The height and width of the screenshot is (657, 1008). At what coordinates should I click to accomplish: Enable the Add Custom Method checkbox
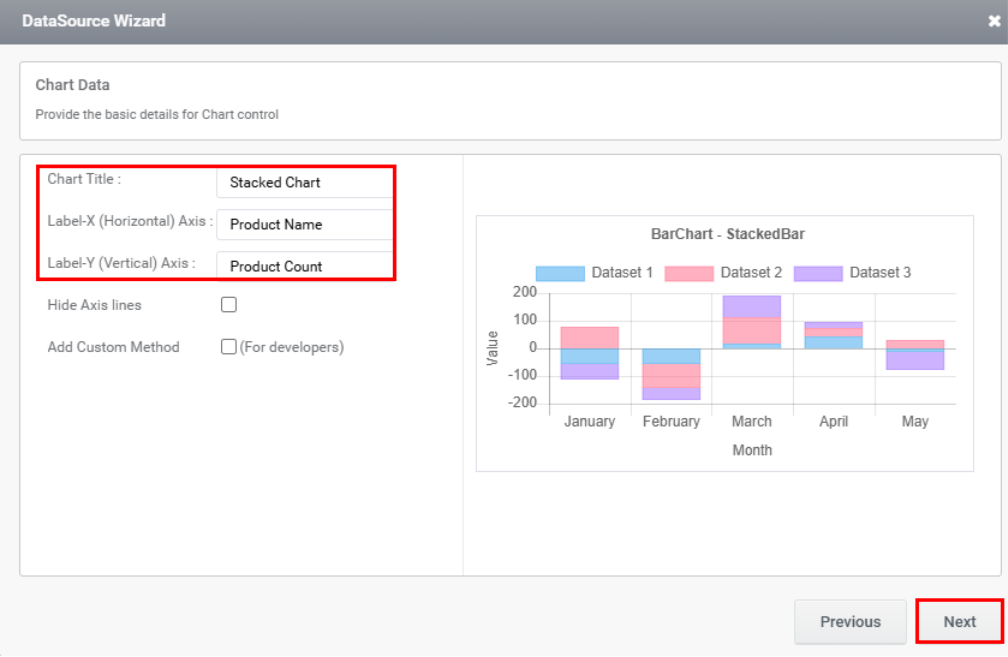point(229,347)
